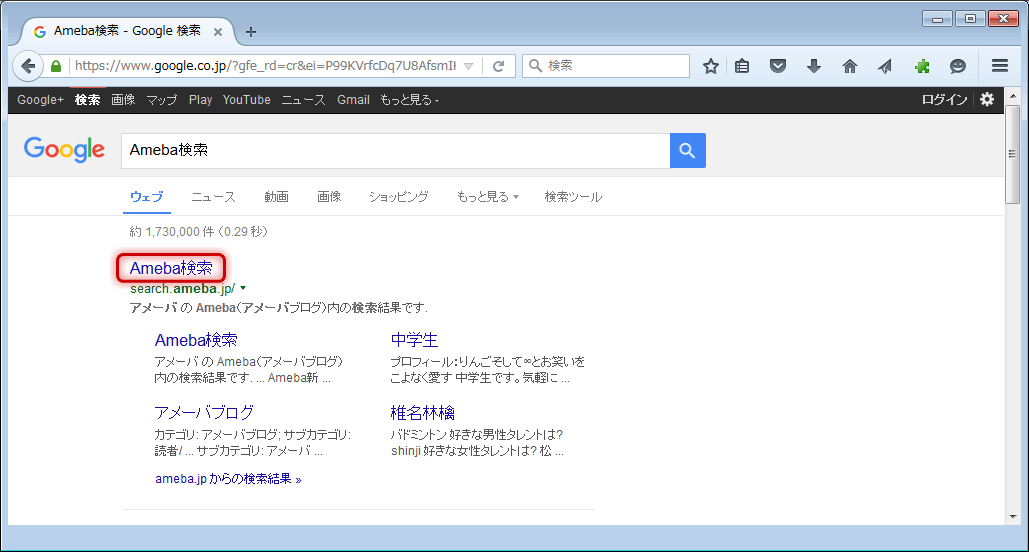This screenshot has width=1029, height=552.
Task: Go back with the browser back arrow
Action: point(28,66)
